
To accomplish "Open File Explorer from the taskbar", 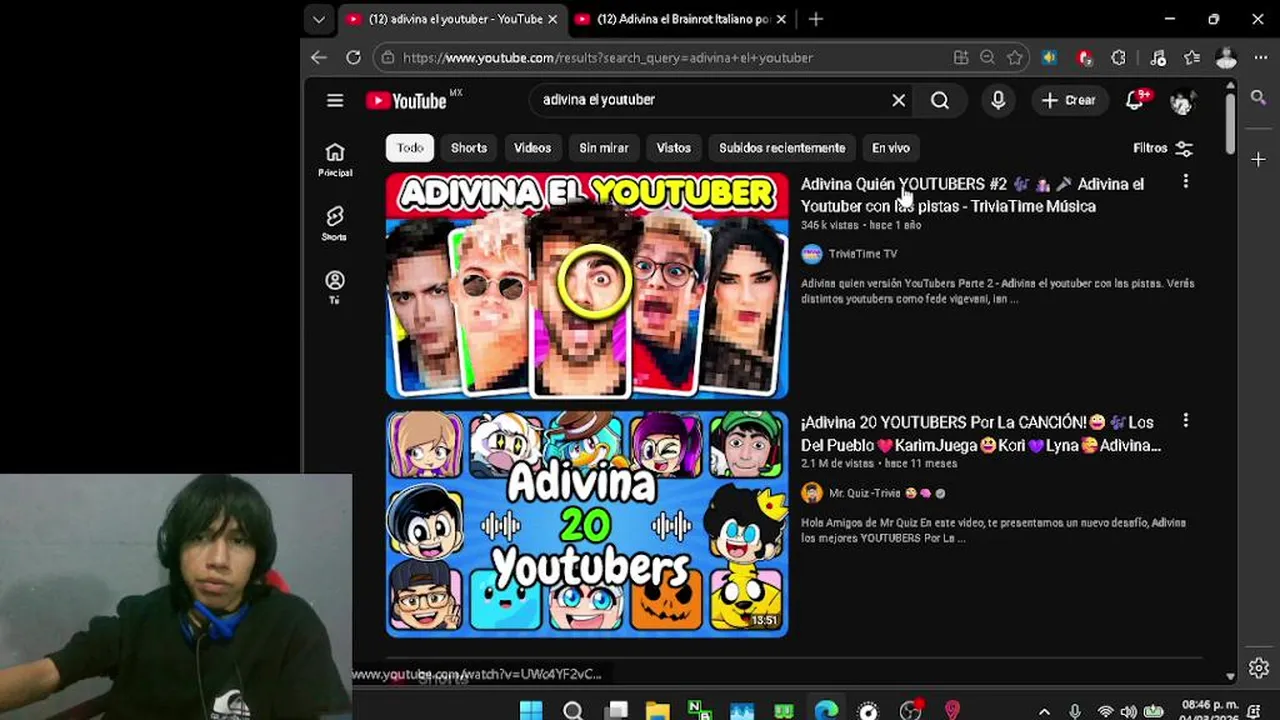I will click(x=657, y=711).
